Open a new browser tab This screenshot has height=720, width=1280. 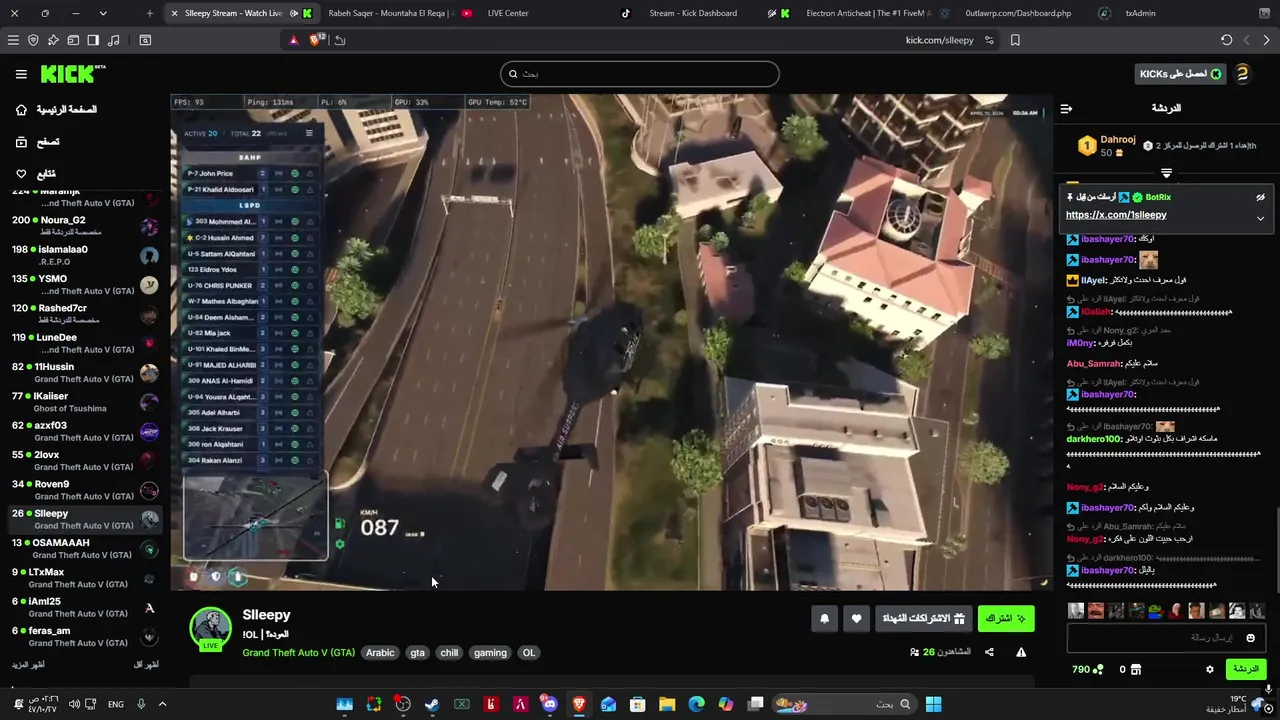click(150, 13)
